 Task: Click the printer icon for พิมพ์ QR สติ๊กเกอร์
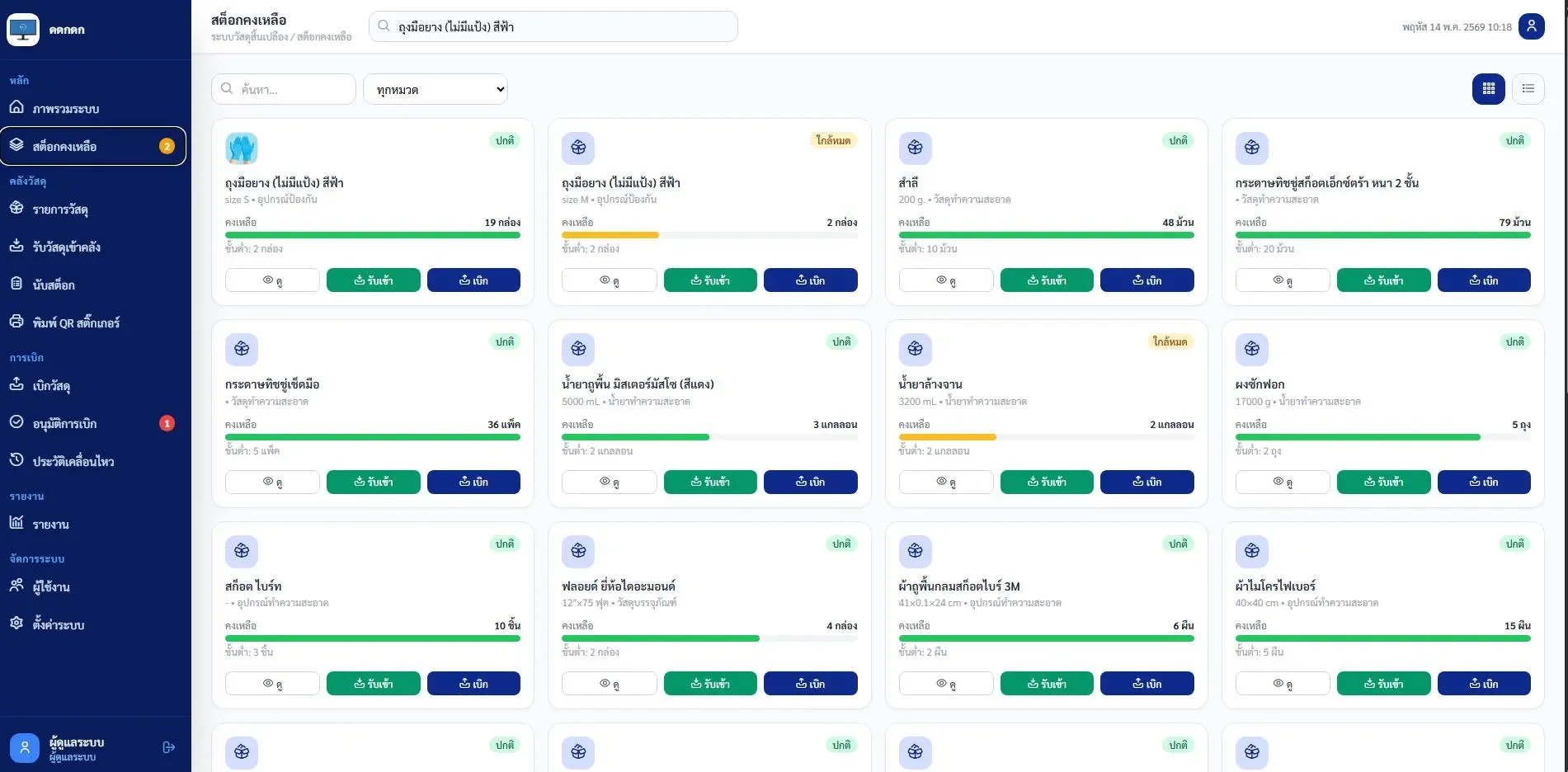16,322
